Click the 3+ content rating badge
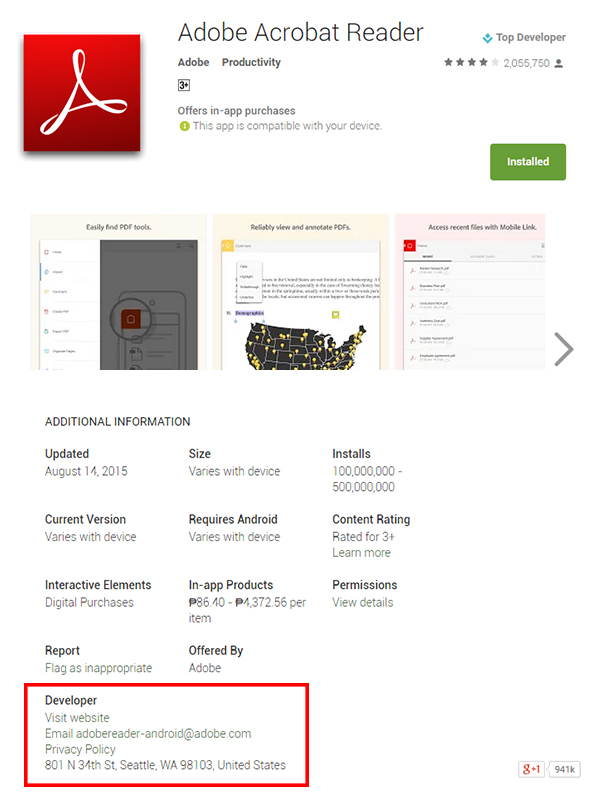Viewport: 600px width, 800px height. (185, 86)
